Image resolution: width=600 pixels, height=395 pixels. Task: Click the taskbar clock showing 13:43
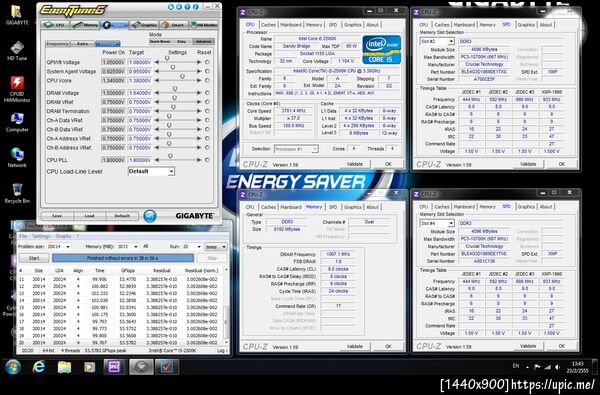(x=578, y=367)
